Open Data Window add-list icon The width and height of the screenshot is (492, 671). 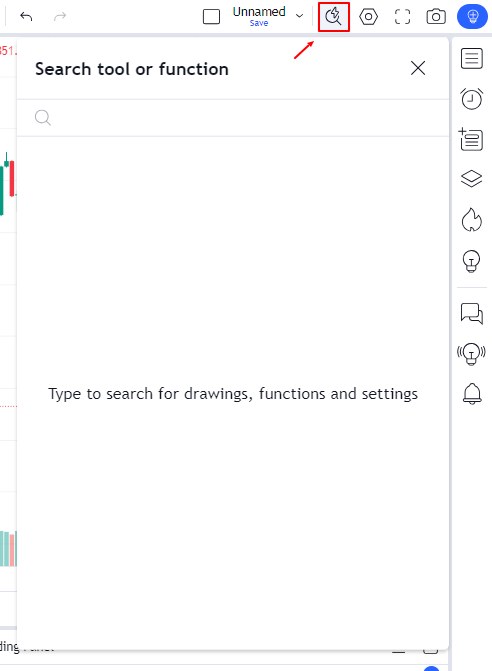click(x=471, y=139)
